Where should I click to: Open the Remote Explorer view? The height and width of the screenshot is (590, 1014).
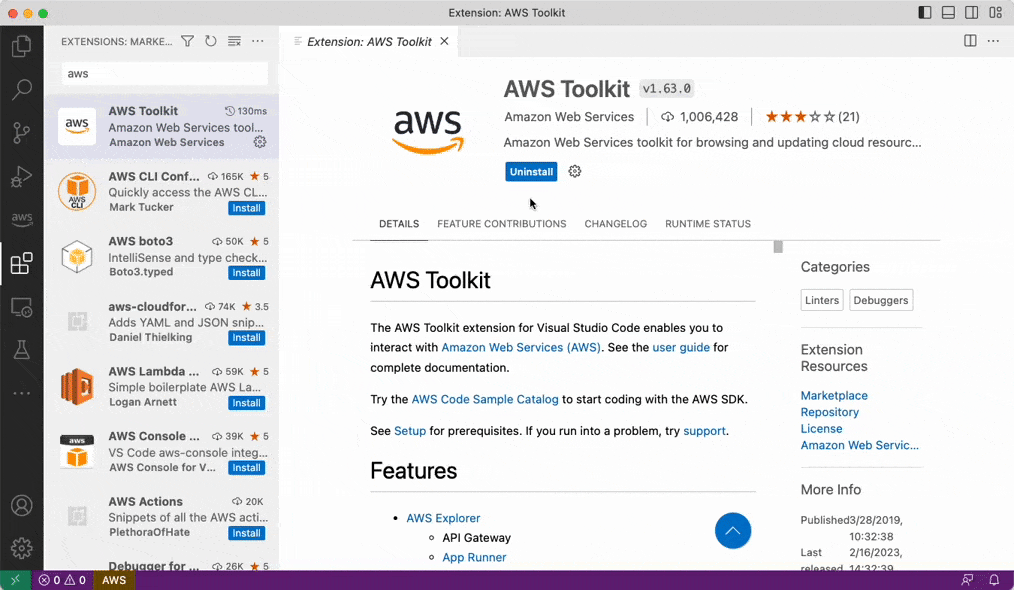[21, 307]
